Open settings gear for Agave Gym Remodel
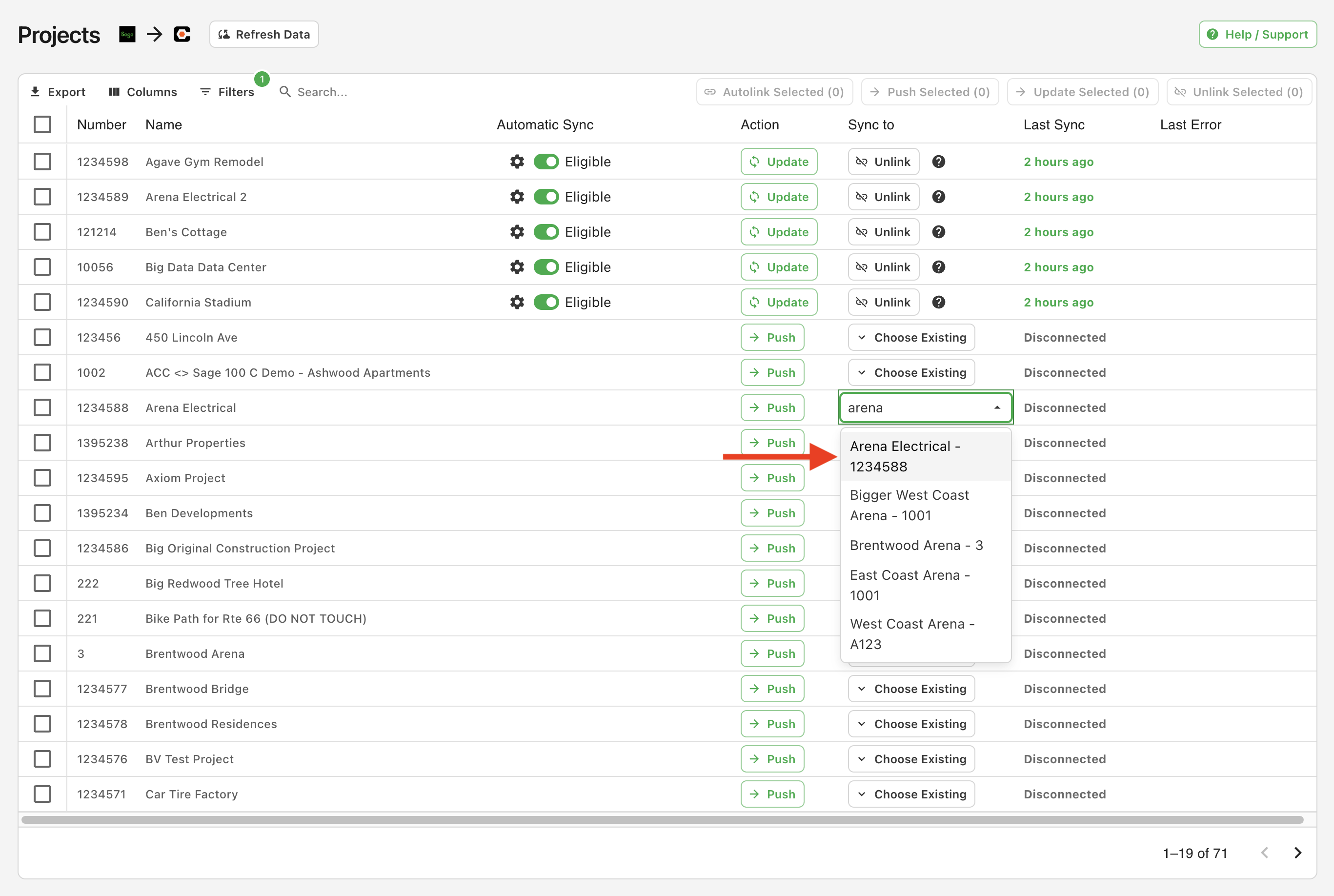 (517, 162)
